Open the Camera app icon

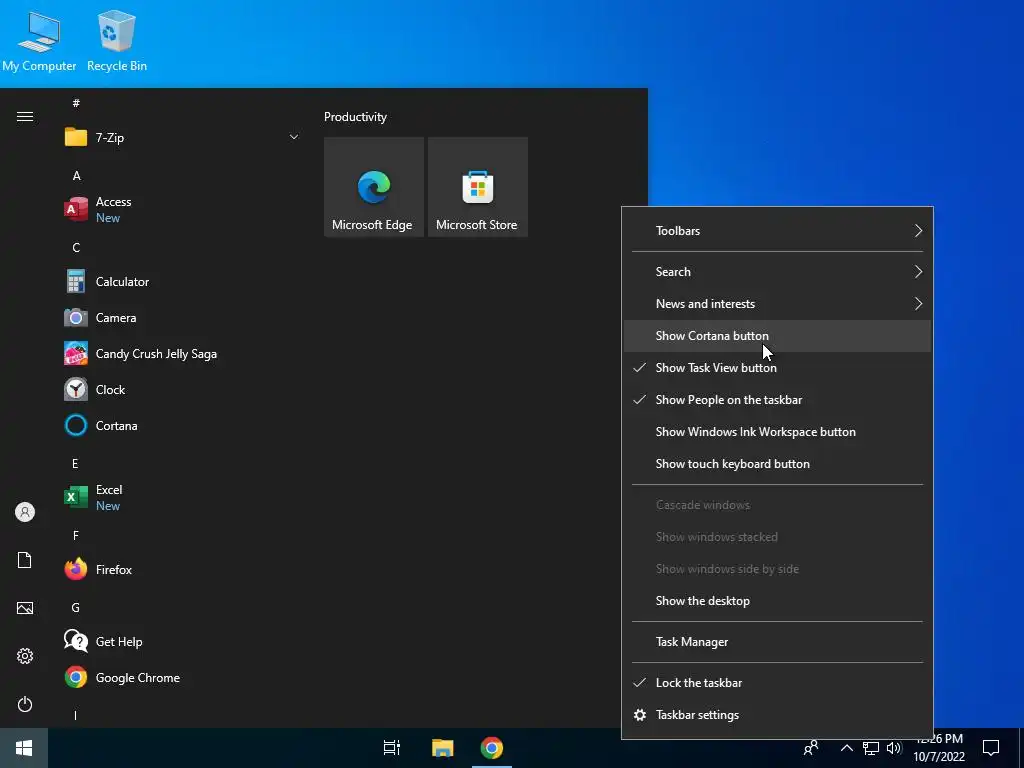(x=76, y=317)
